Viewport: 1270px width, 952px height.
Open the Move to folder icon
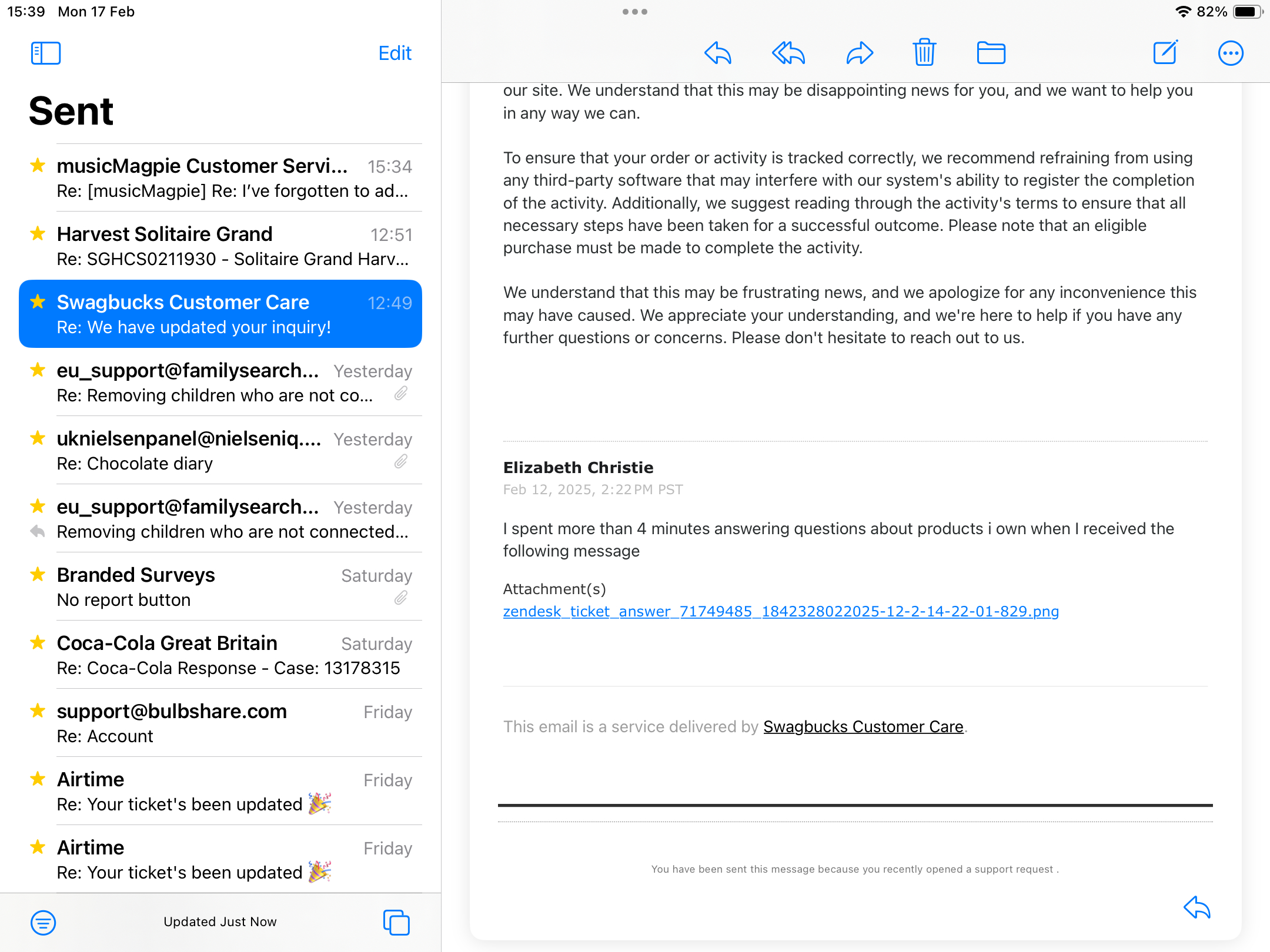(x=991, y=53)
